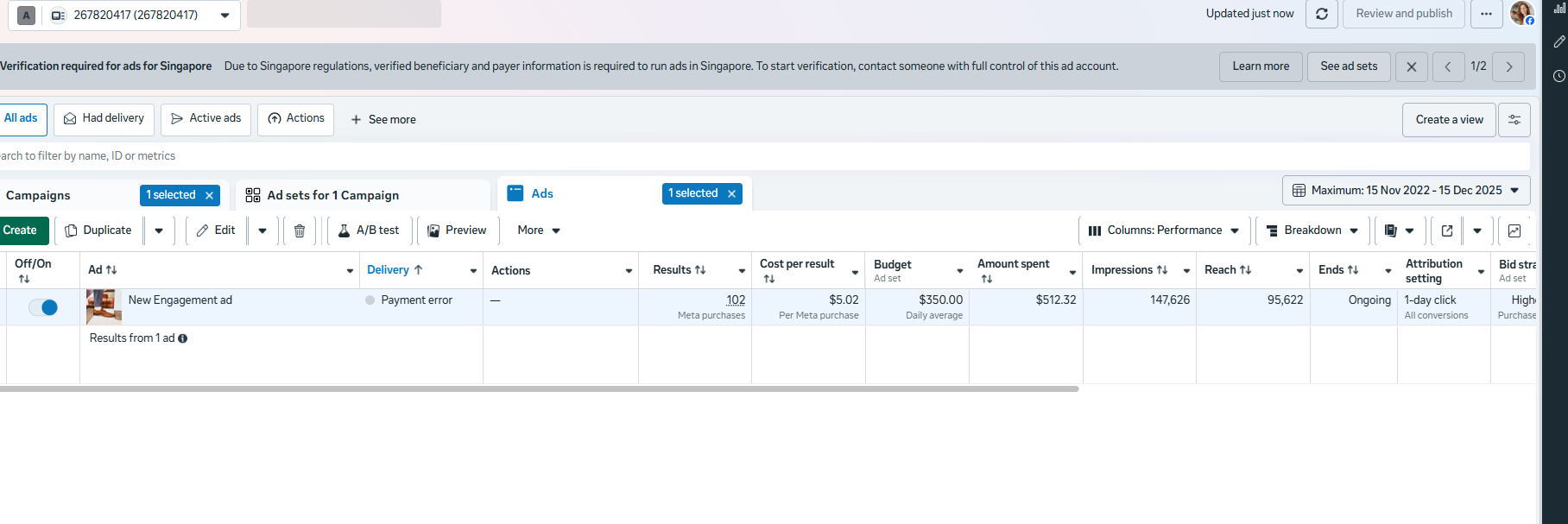Screen dimensions: 1568x524
Task: Sort by the Results column arrows
Action: click(700, 270)
